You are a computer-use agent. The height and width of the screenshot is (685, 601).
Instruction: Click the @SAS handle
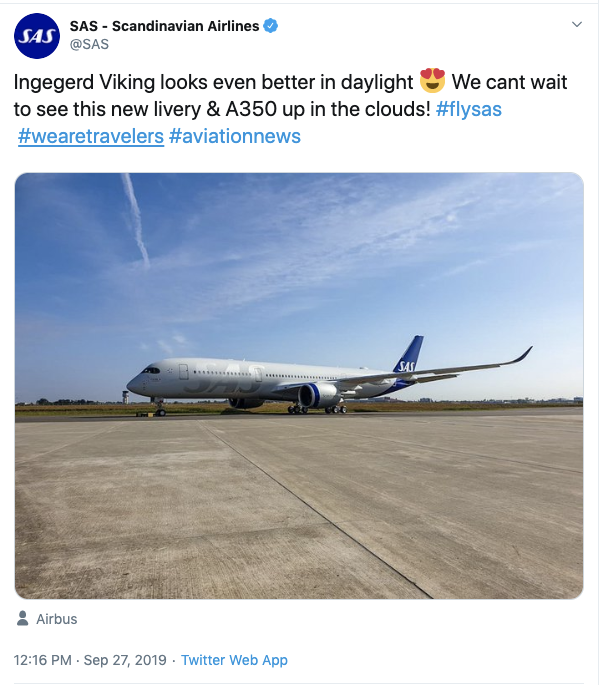89,44
